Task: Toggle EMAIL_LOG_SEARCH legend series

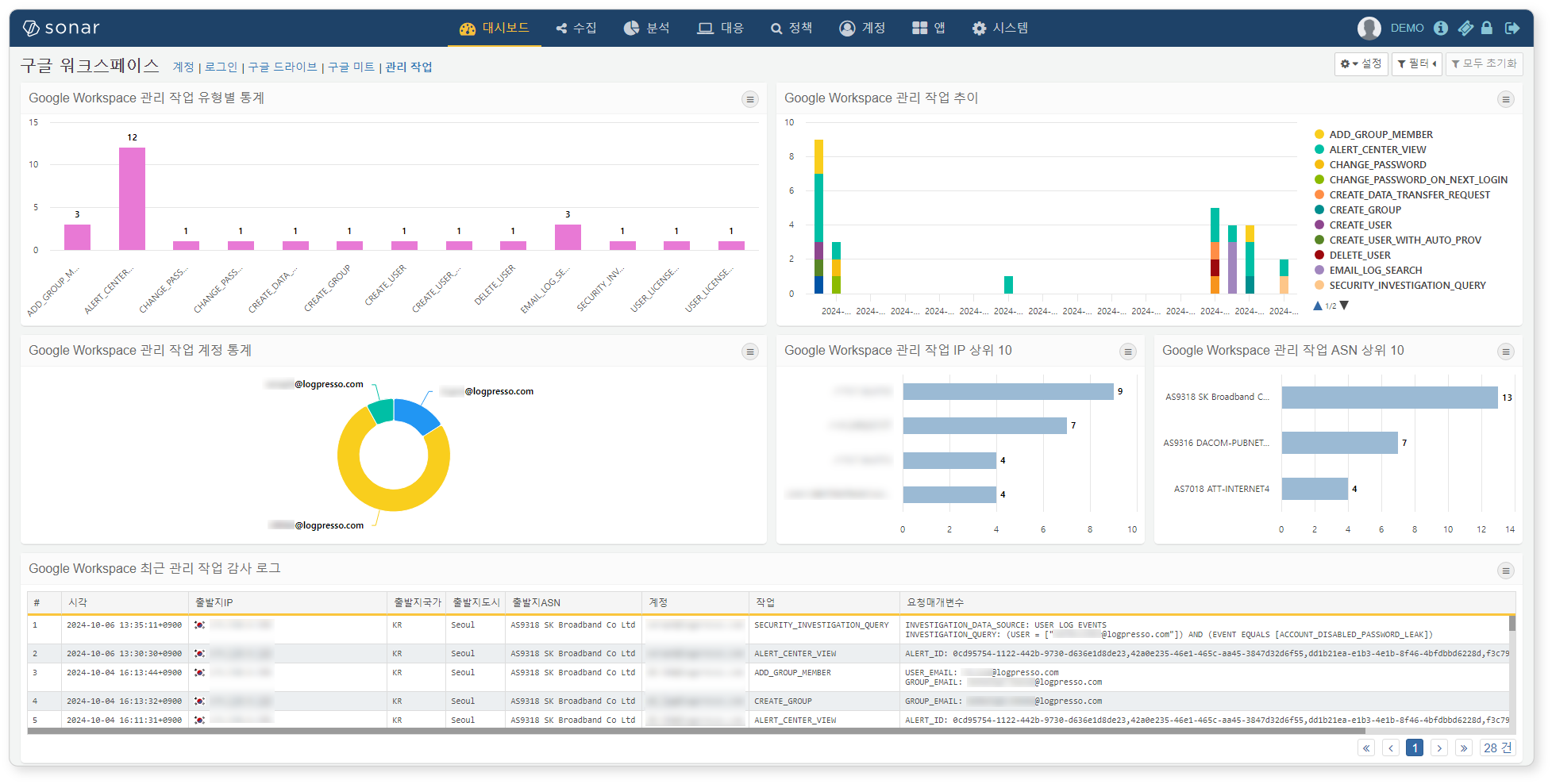Action: 1368,271
